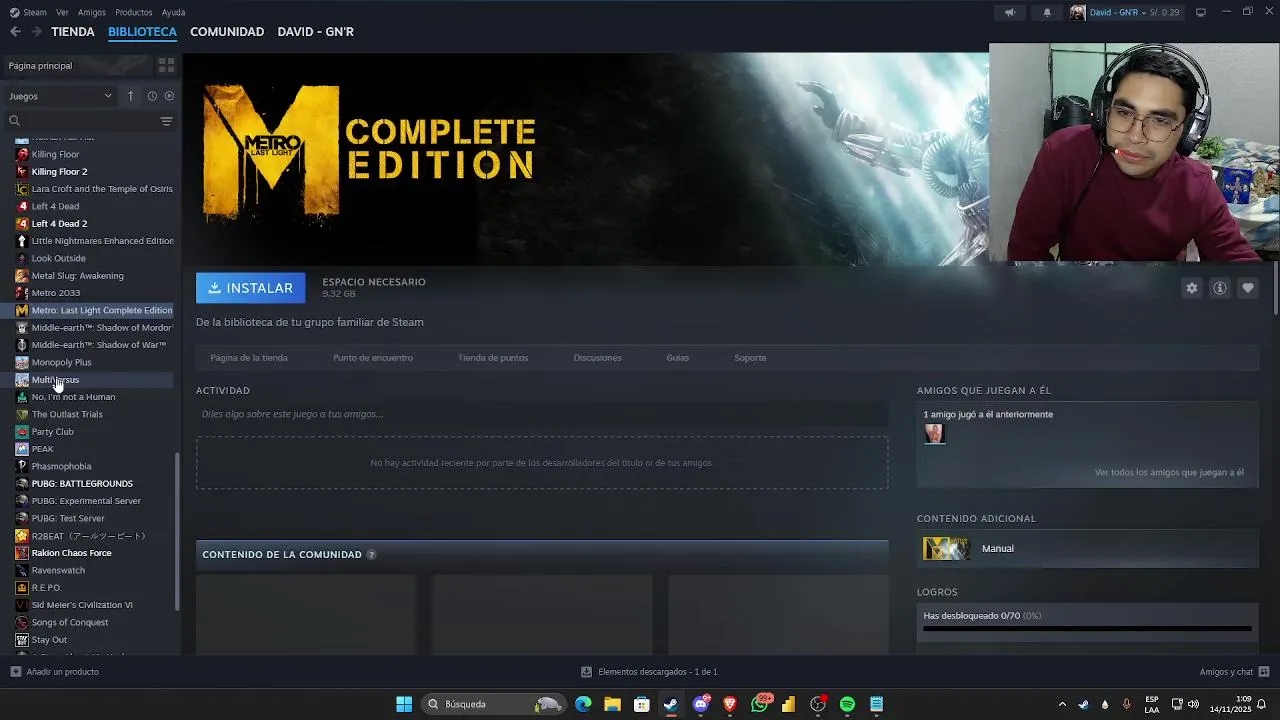Image resolution: width=1280 pixels, height=720 pixels.
Task: Open Página principal library home
Action: click(76, 65)
